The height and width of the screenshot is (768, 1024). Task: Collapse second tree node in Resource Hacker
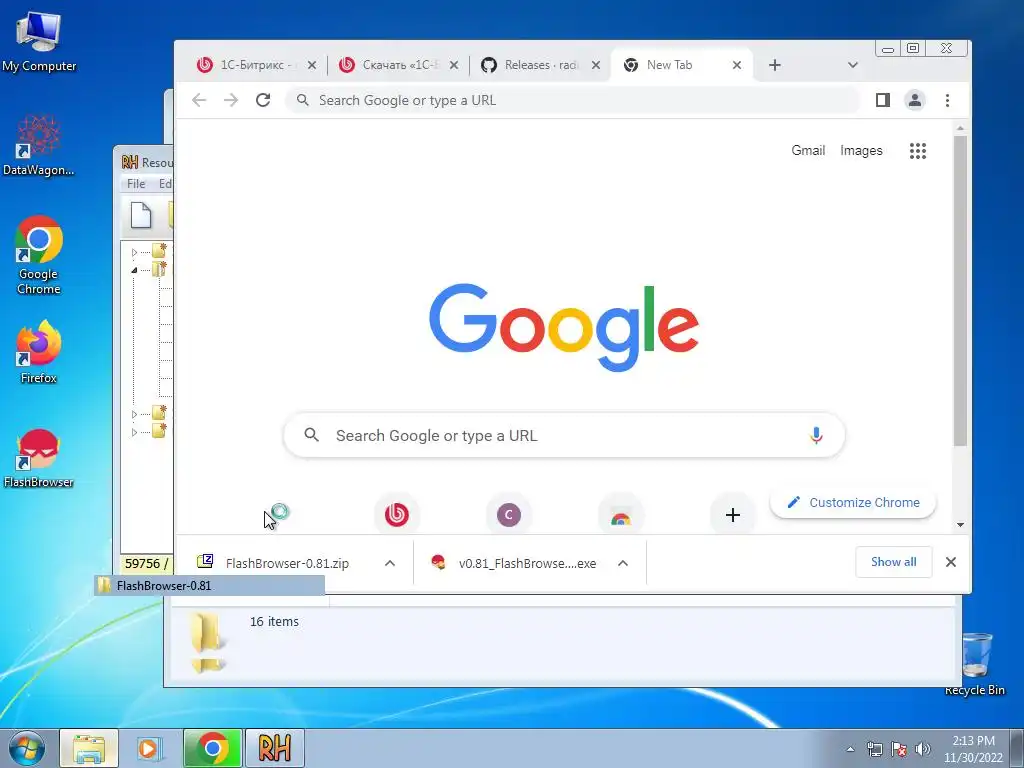click(x=134, y=270)
